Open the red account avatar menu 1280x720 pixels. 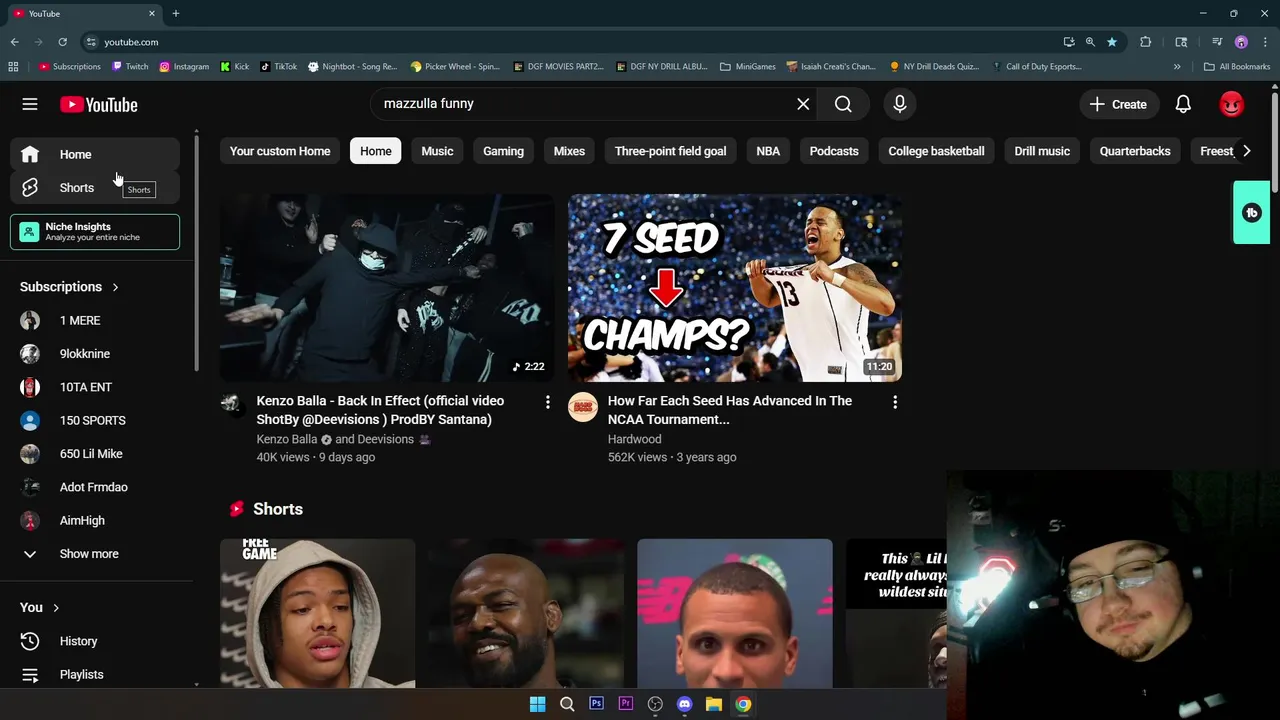[1231, 104]
